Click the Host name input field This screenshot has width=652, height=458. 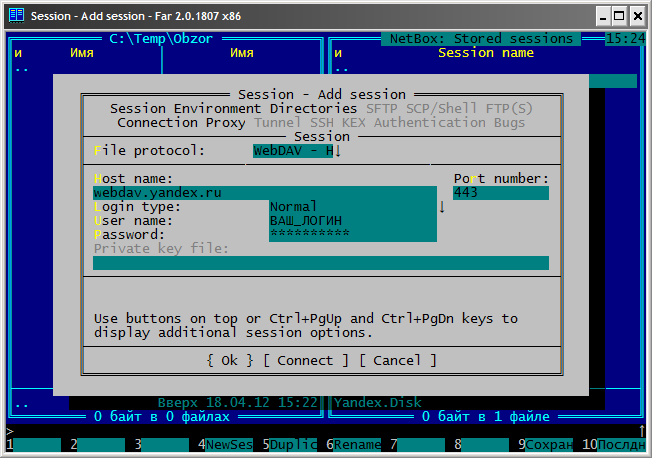264,193
